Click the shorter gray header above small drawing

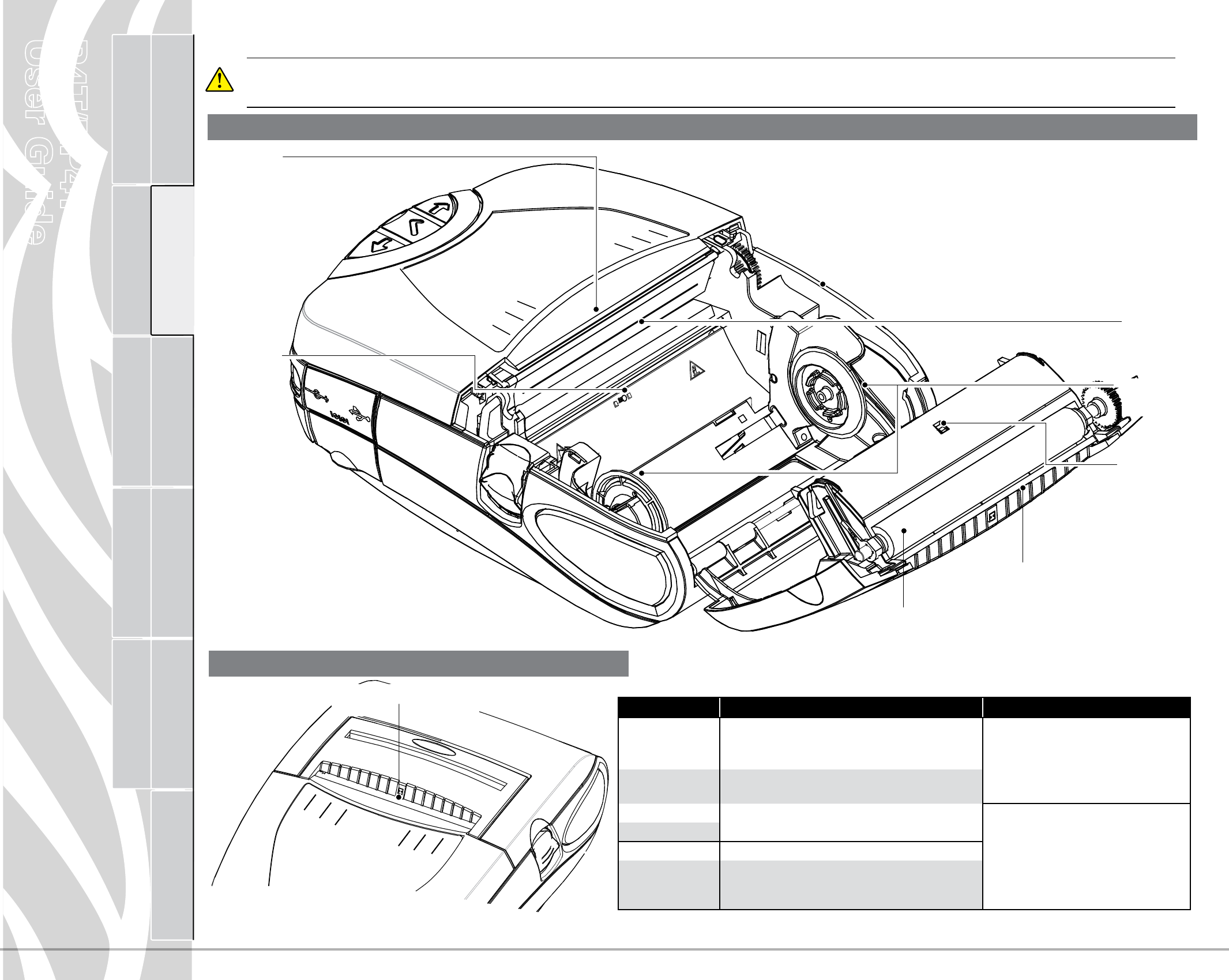tap(418, 663)
